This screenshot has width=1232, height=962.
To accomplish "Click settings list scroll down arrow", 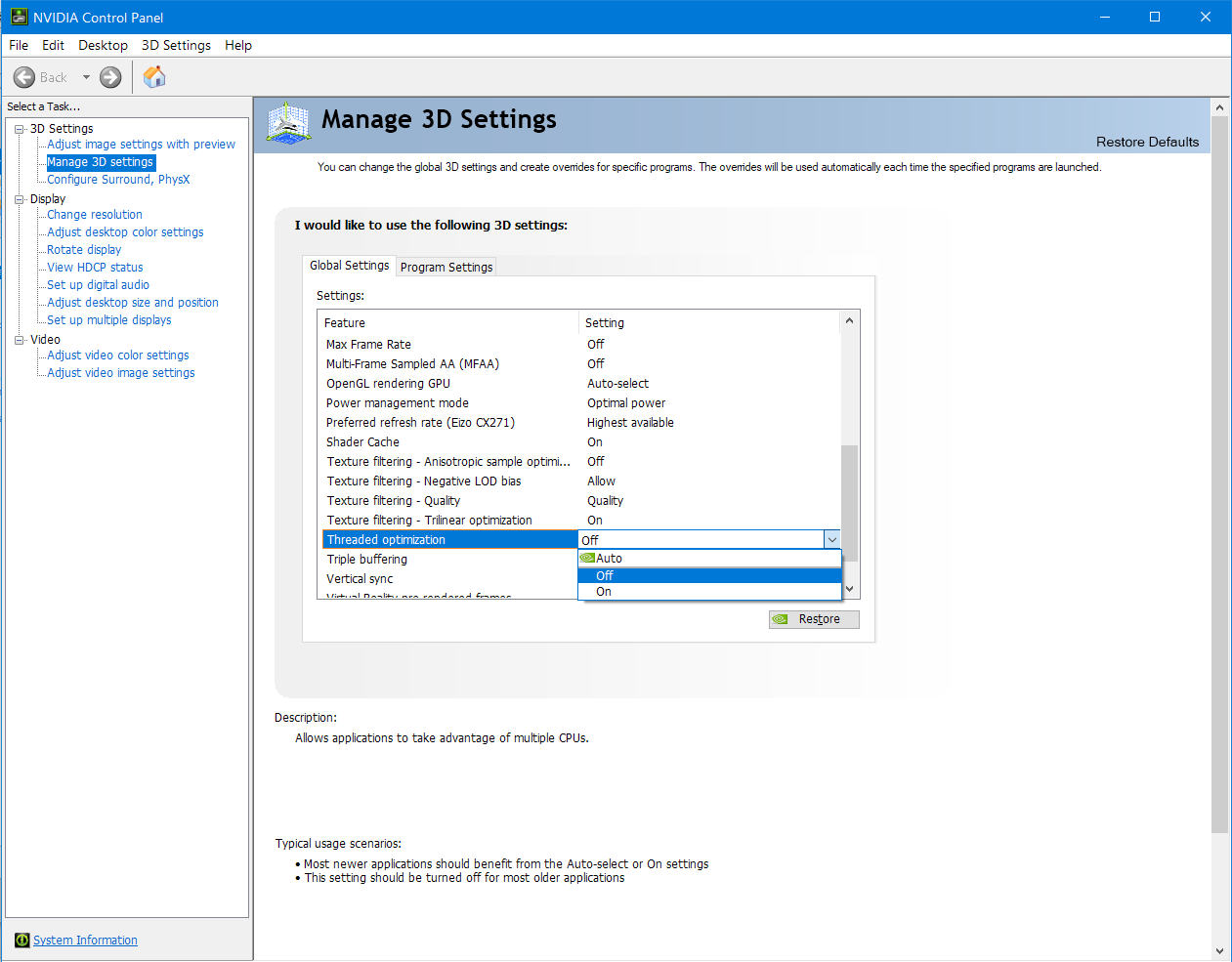I will [849, 589].
